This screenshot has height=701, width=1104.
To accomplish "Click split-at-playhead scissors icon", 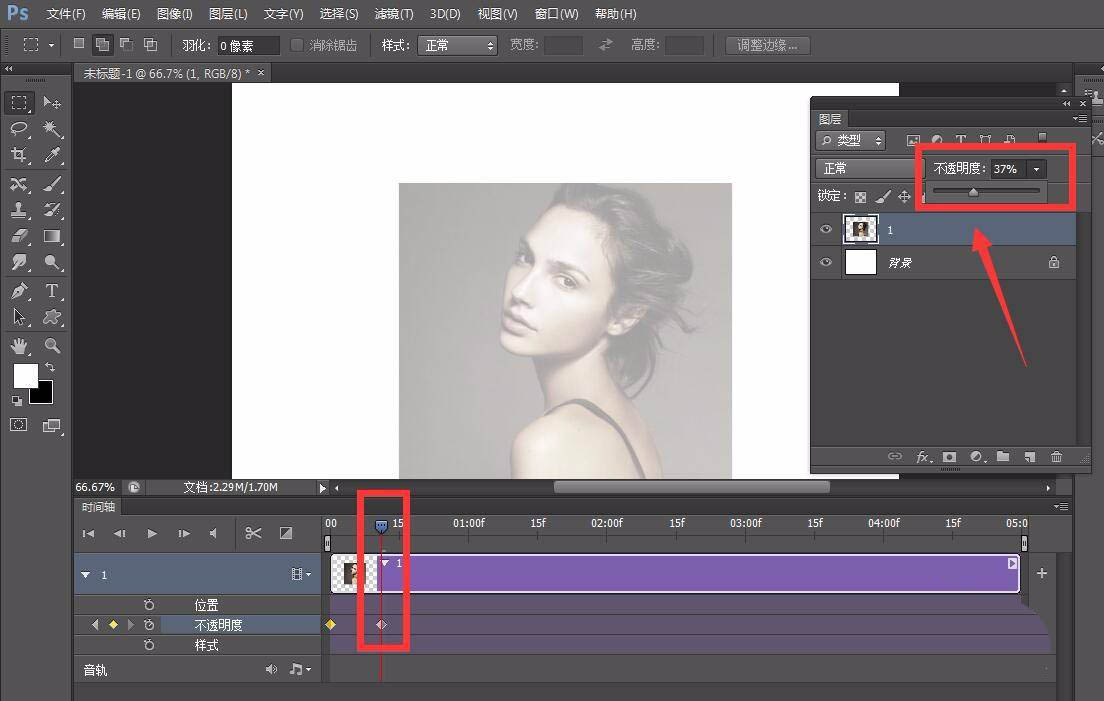I will pyautogui.click(x=253, y=533).
